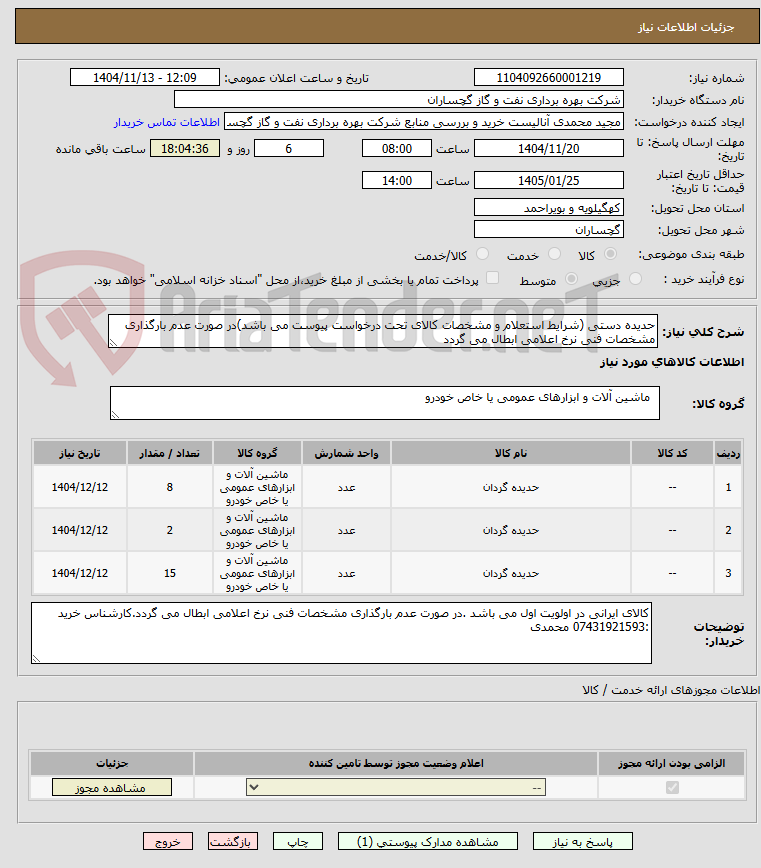Click quantity 15 in row 3
The height and width of the screenshot is (868, 761).
pos(169,573)
